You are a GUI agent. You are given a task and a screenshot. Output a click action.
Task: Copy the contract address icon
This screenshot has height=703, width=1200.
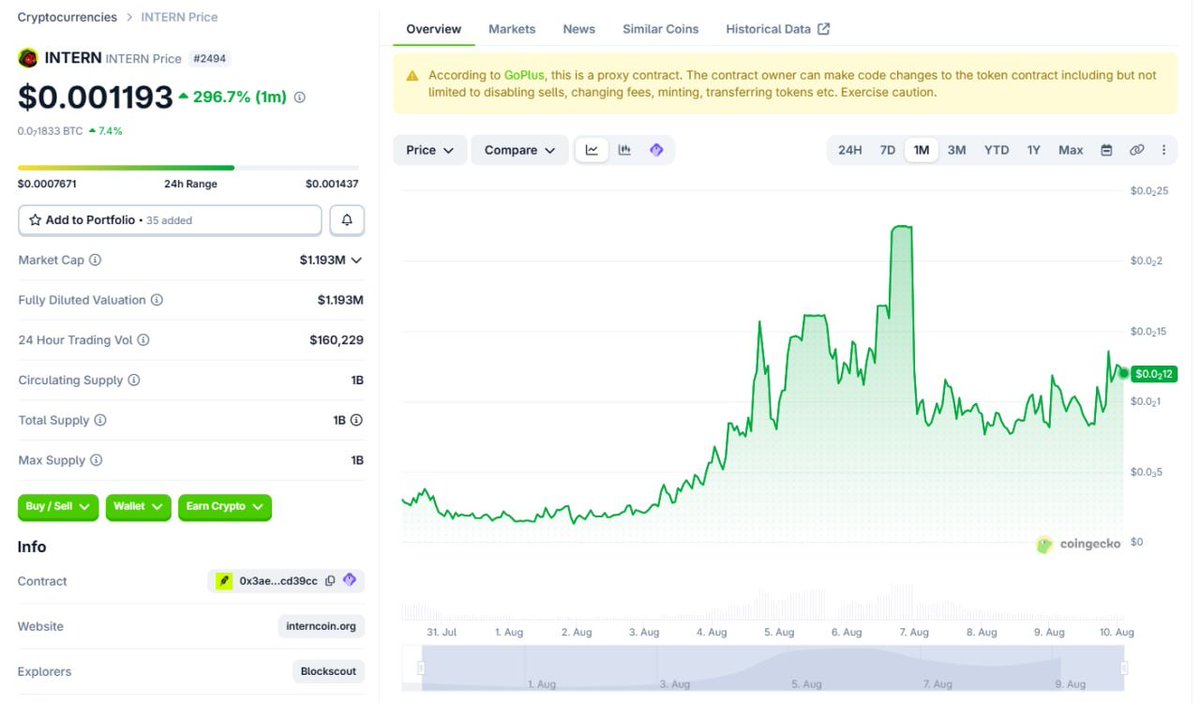(330, 581)
